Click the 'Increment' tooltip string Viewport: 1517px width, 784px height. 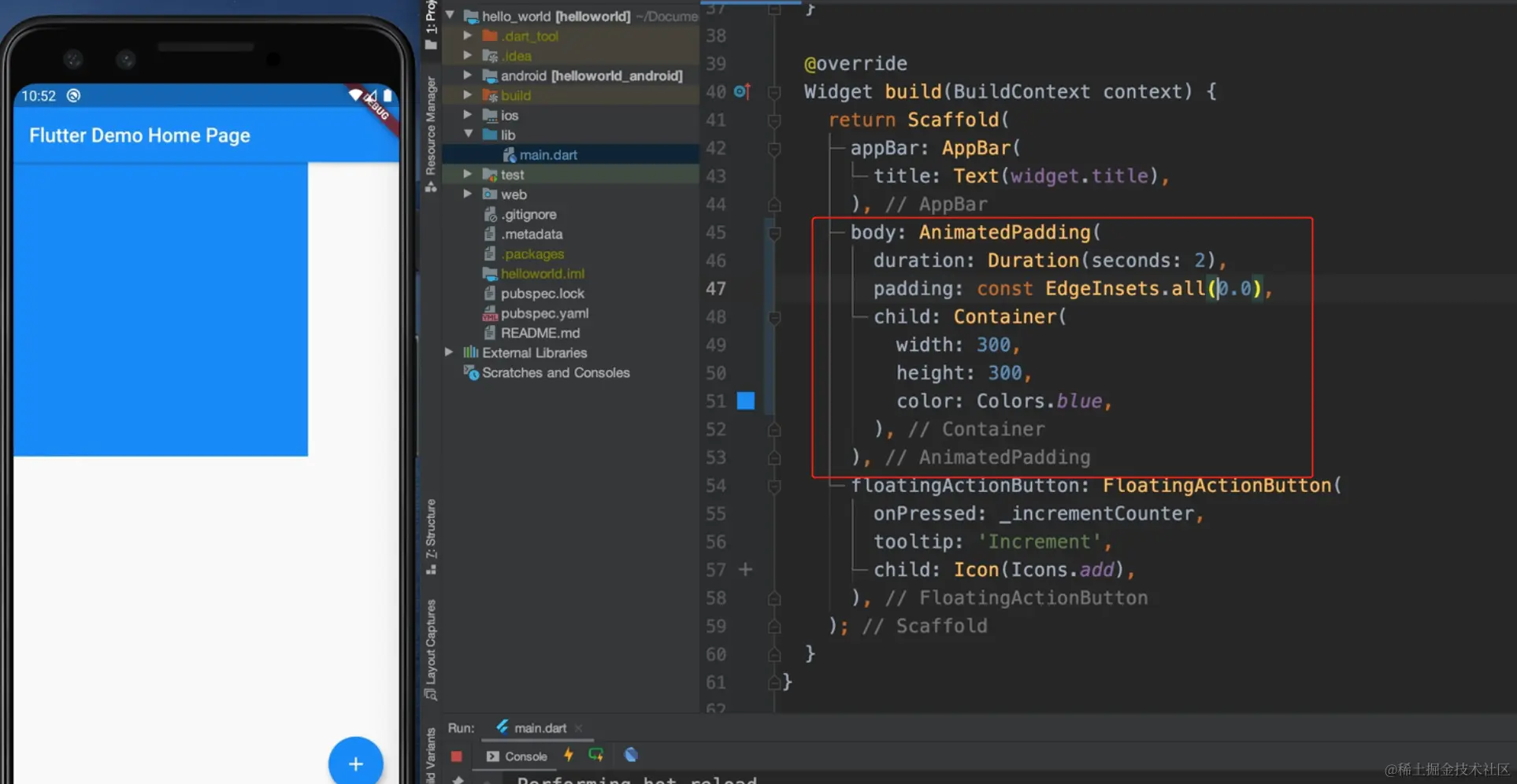click(x=1039, y=542)
